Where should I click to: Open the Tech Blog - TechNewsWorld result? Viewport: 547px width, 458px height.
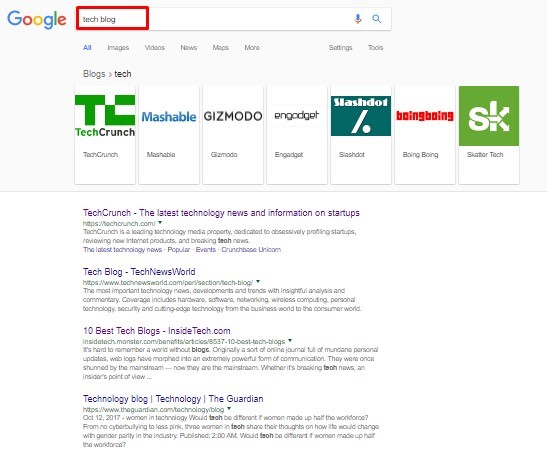tap(139, 272)
